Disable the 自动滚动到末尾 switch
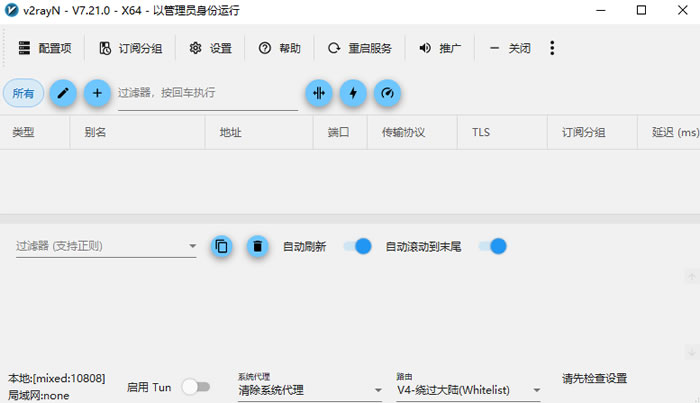The image size is (700, 403). point(492,246)
